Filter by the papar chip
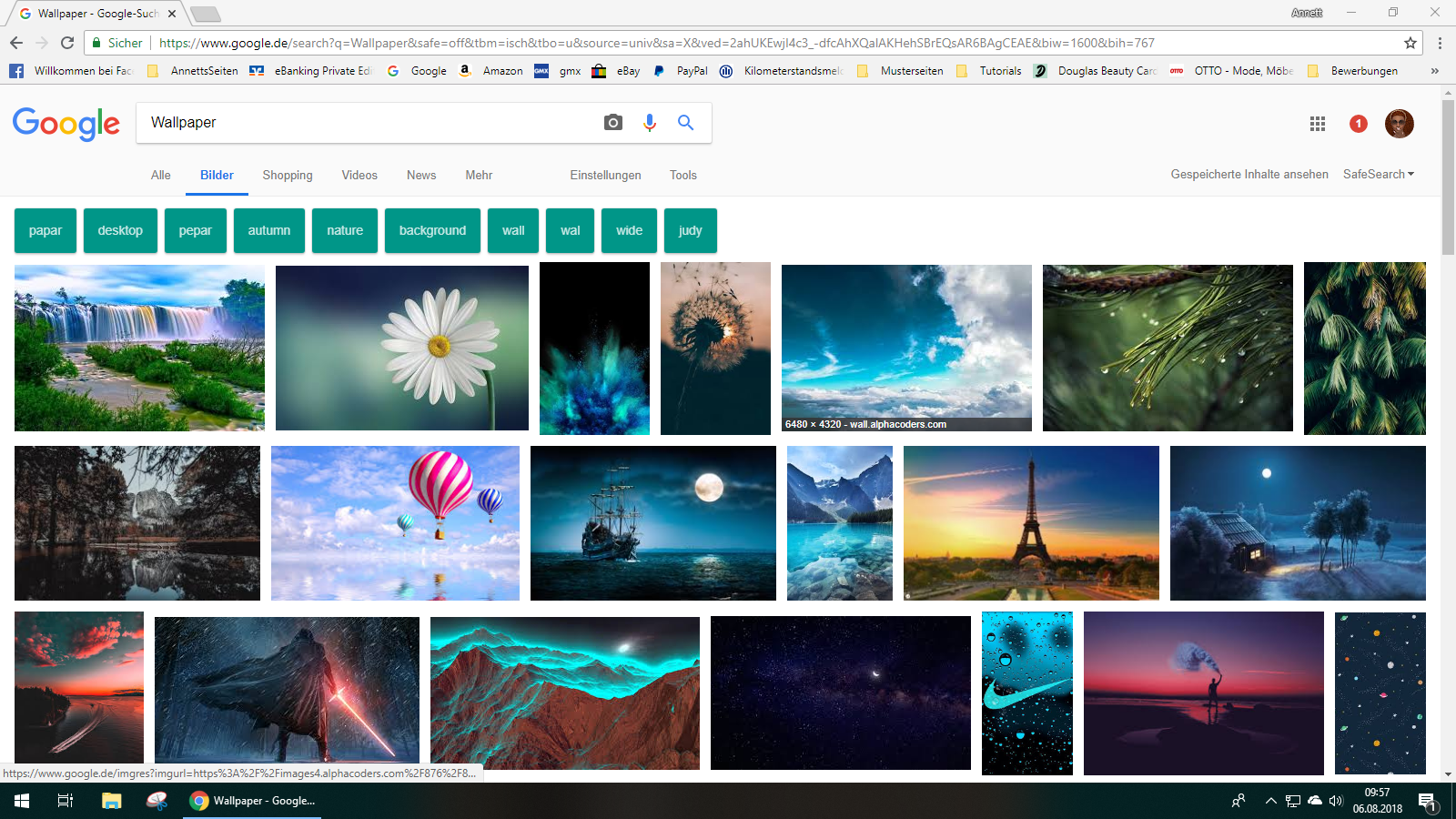The height and width of the screenshot is (819, 1456). pos(45,230)
